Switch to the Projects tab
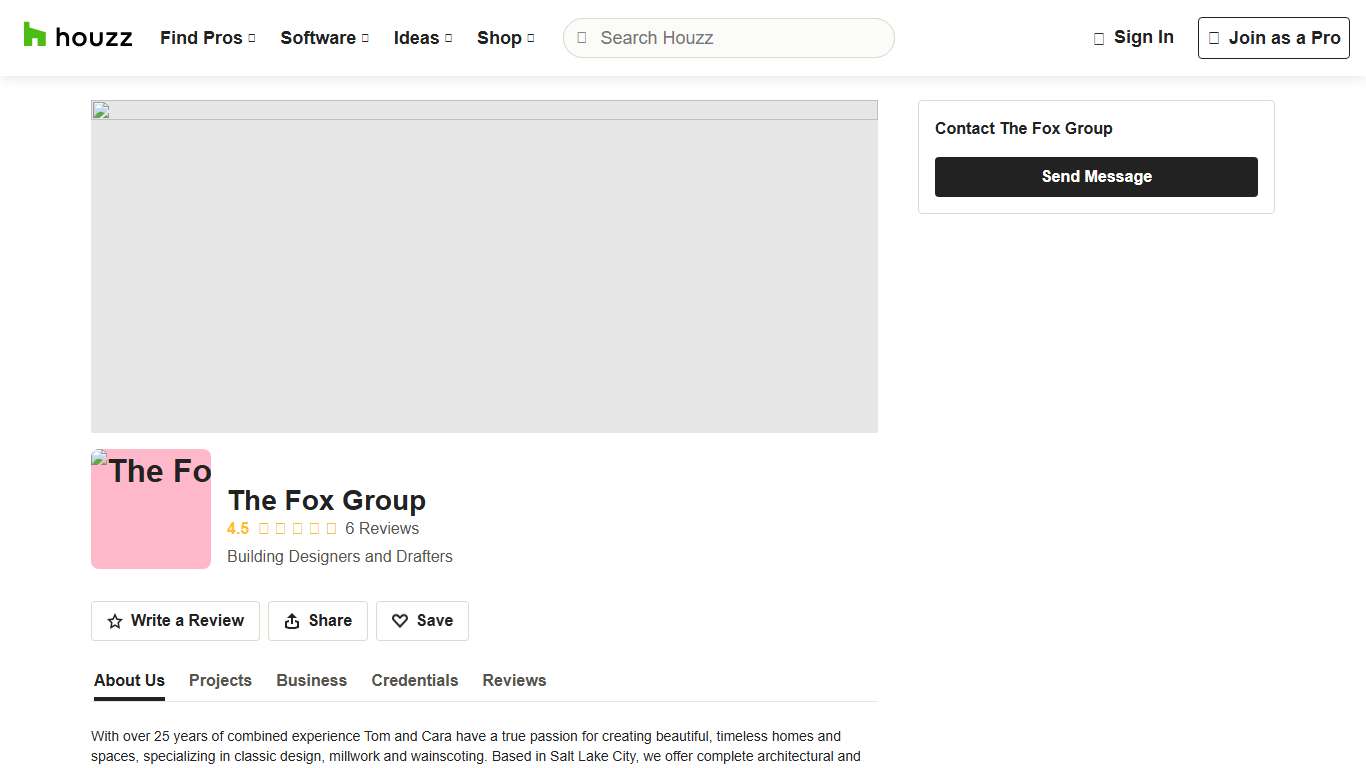The height and width of the screenshot is (768, 1366). (220, 680)
